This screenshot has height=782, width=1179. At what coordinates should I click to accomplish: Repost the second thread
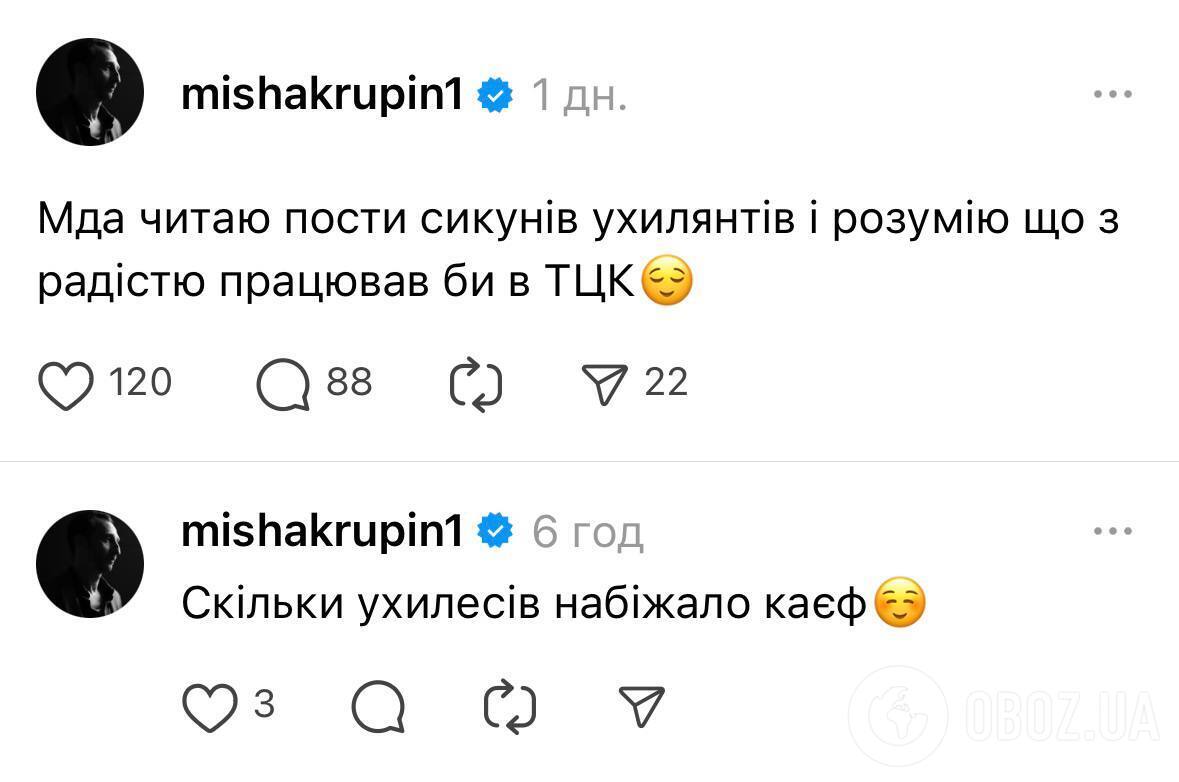point(512,706)
